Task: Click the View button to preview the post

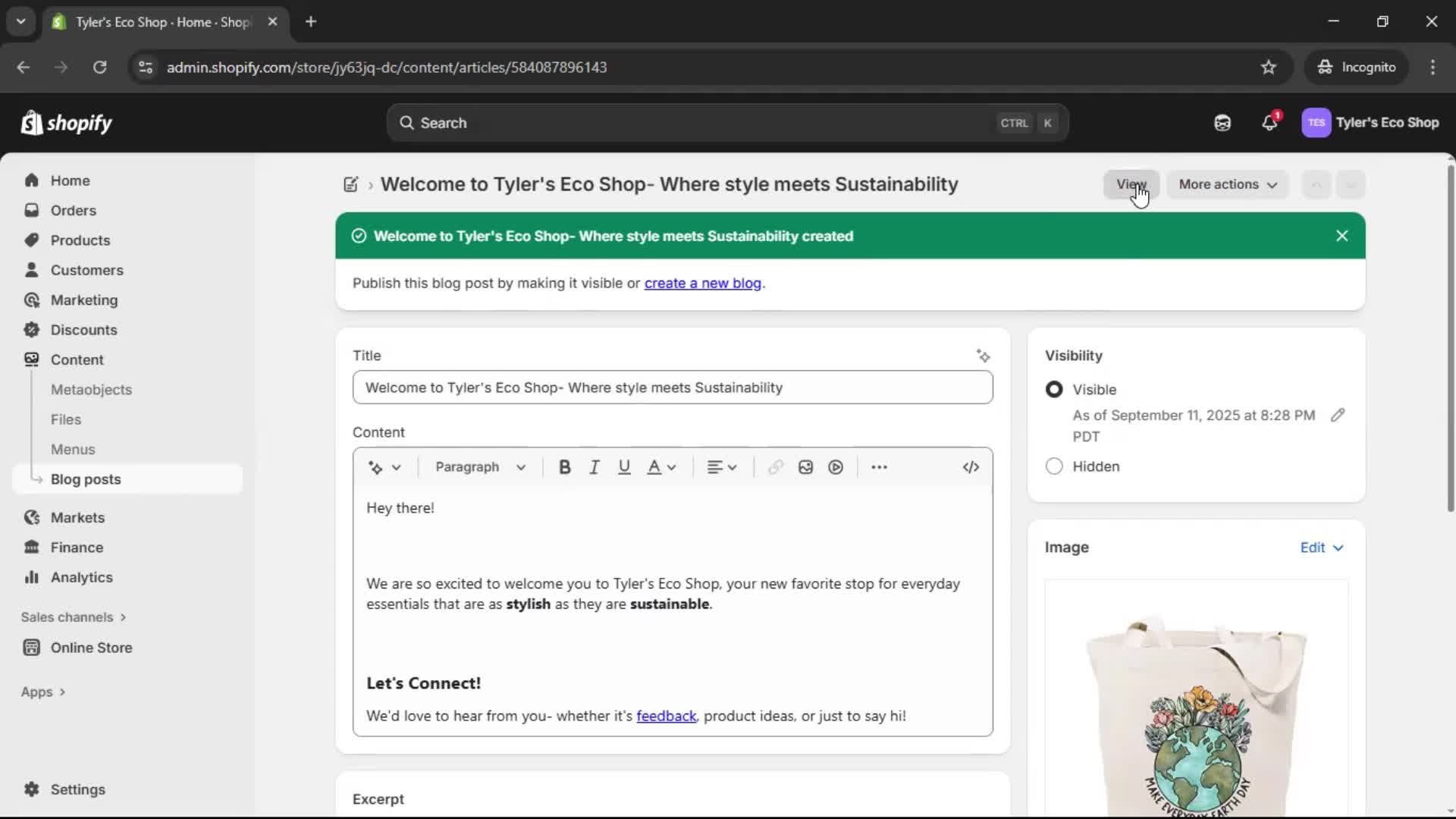Action: tap(1131, 184)
